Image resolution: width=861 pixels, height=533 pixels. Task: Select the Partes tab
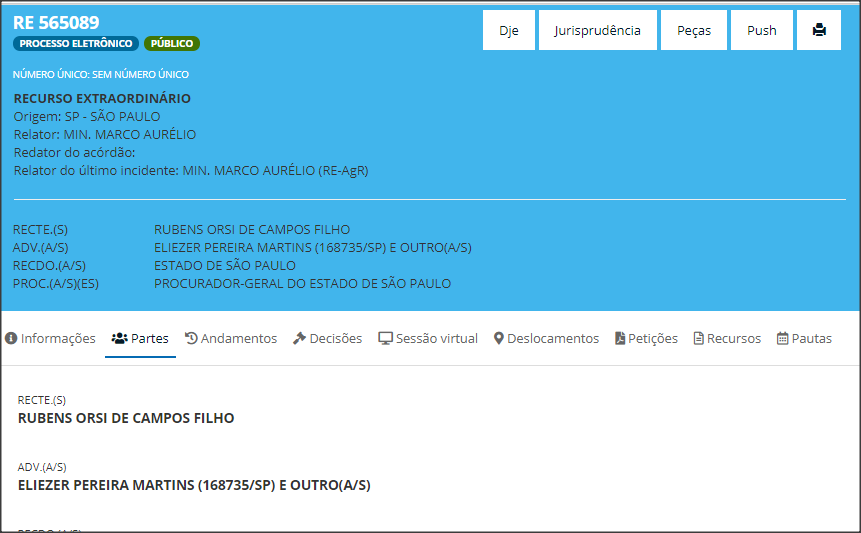pos(140,339)
